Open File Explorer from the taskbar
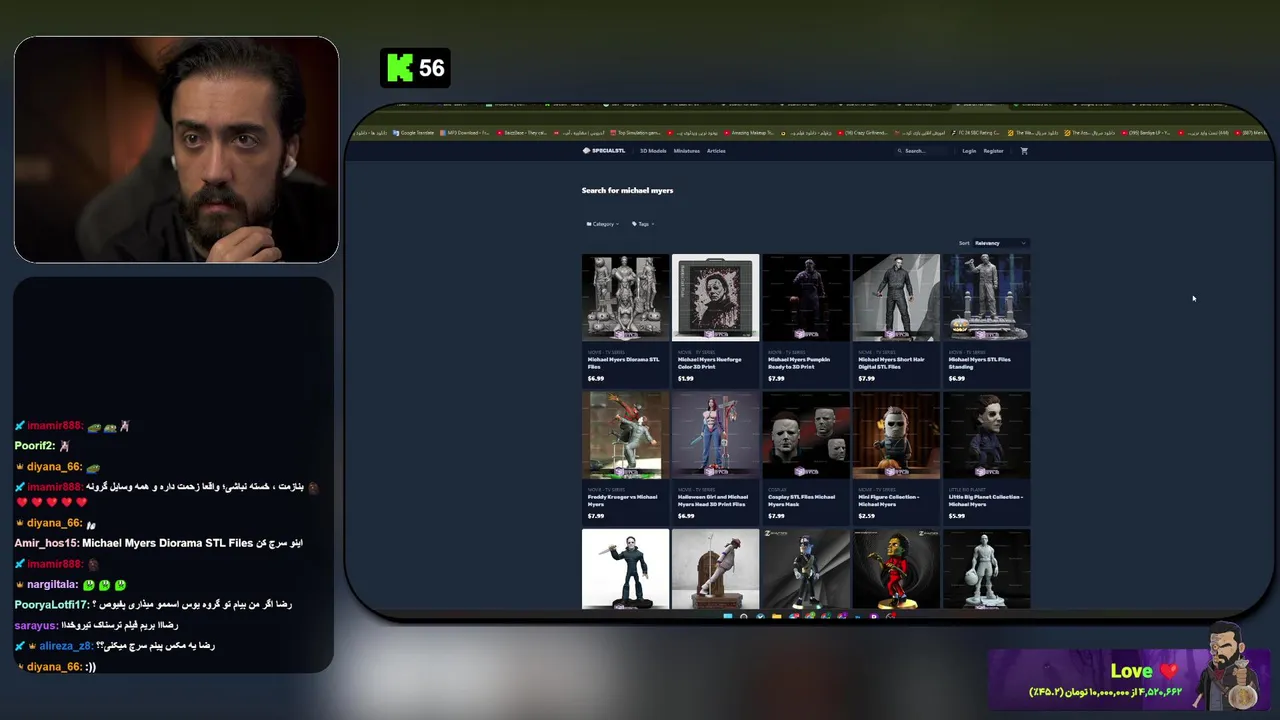 click(777, 616)
